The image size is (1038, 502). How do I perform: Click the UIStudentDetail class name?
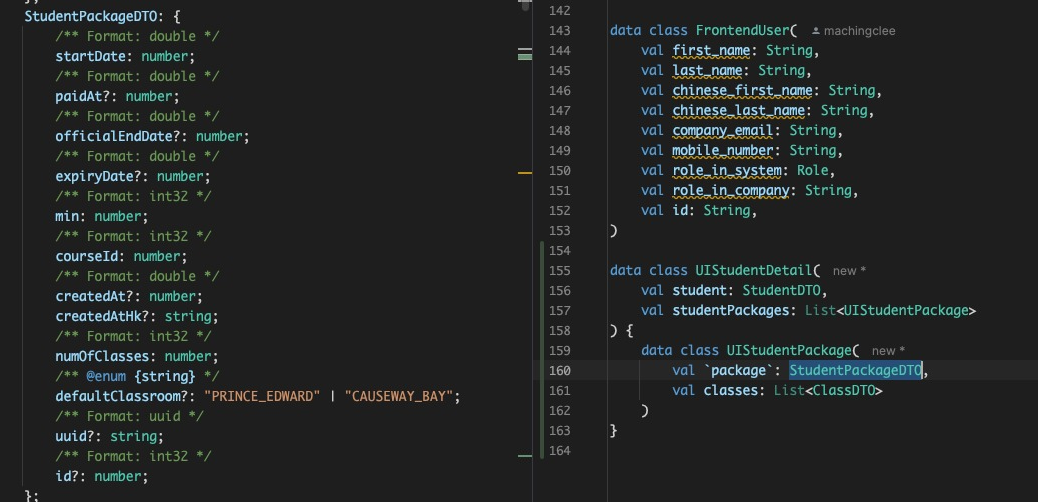coord(754,270)
